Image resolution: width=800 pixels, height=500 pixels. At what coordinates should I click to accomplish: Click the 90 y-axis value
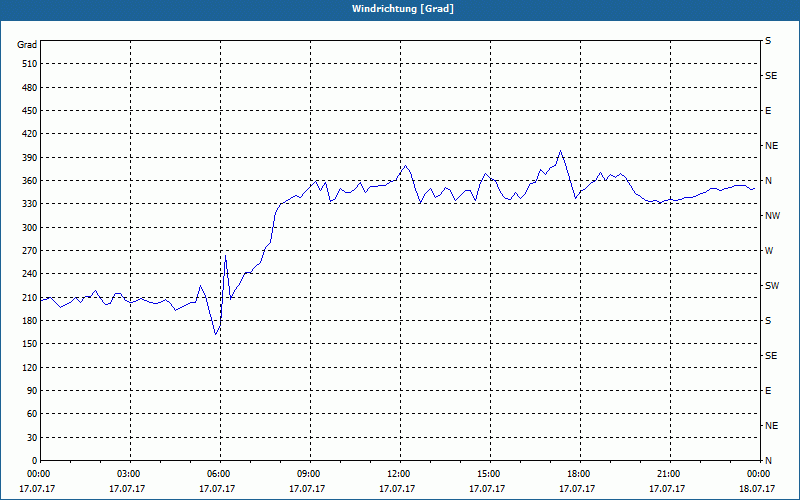pyautogui.click(x=32, y=391)
